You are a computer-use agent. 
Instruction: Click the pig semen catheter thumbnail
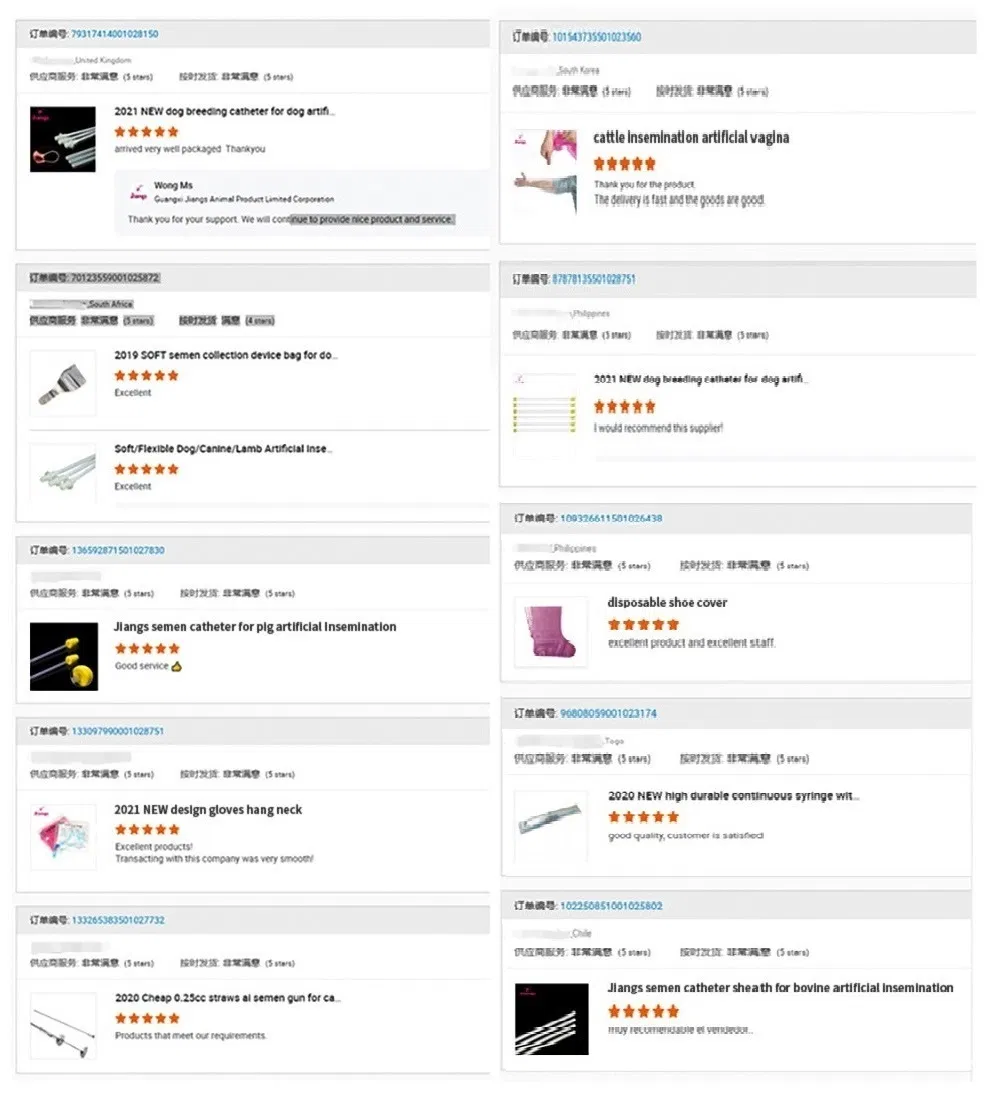[x=63, y=656]
